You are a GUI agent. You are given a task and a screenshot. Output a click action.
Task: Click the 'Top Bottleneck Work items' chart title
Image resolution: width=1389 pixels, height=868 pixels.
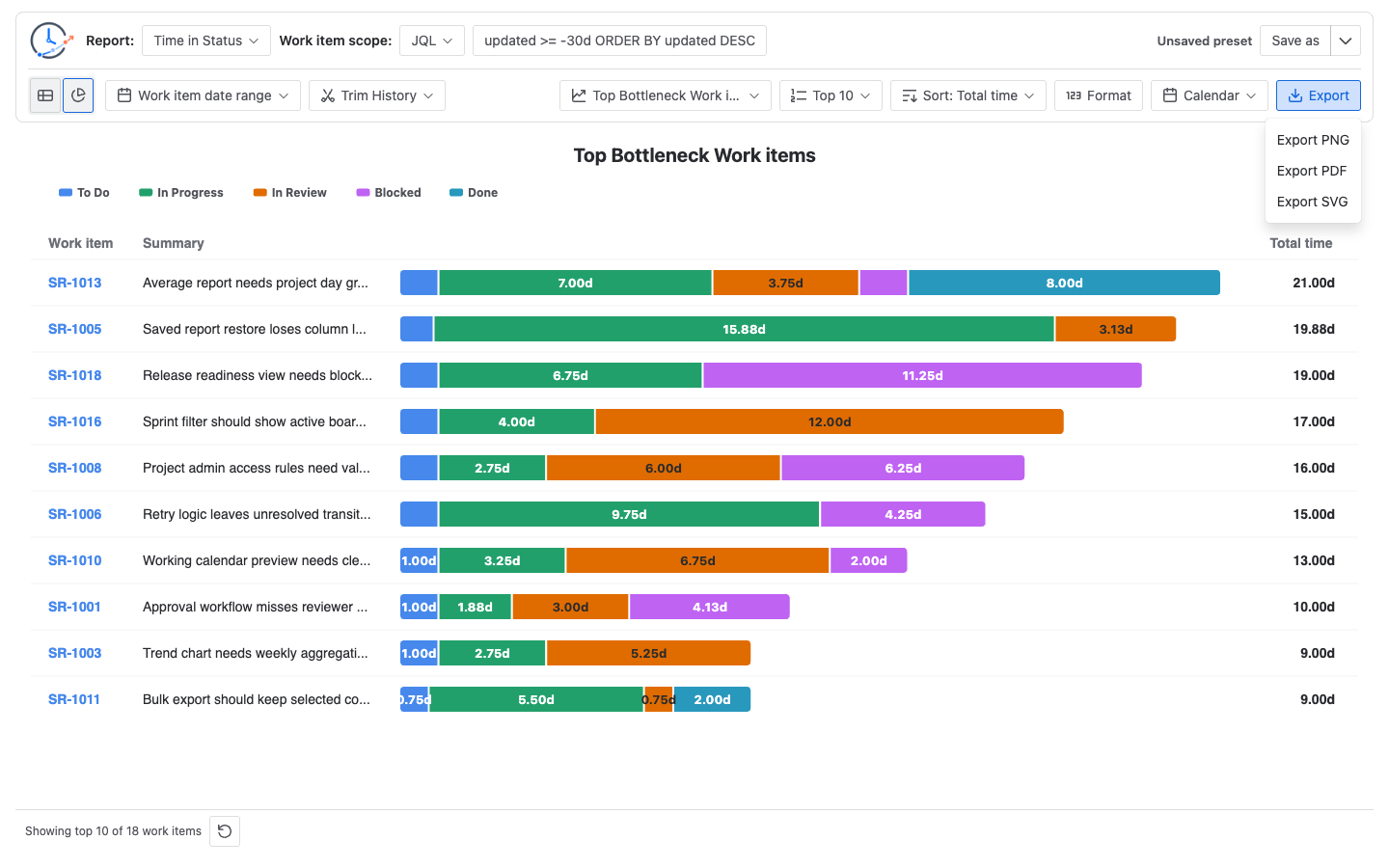coord(694,155)
